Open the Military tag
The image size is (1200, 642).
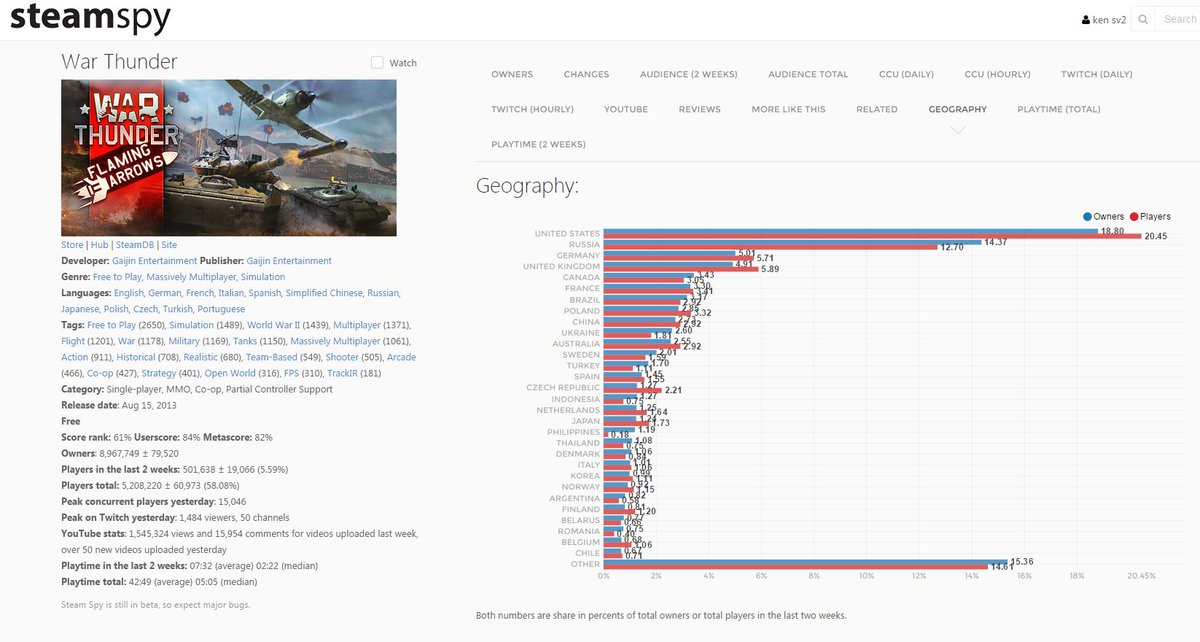[184, 341]
